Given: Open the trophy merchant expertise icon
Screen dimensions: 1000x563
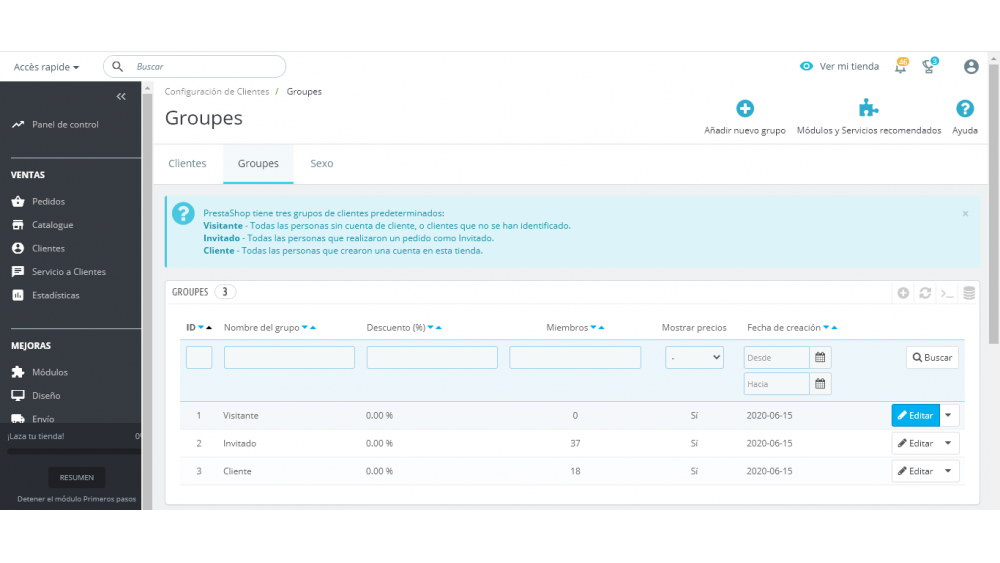Looking at the screenshot, I should click(929, 66).
